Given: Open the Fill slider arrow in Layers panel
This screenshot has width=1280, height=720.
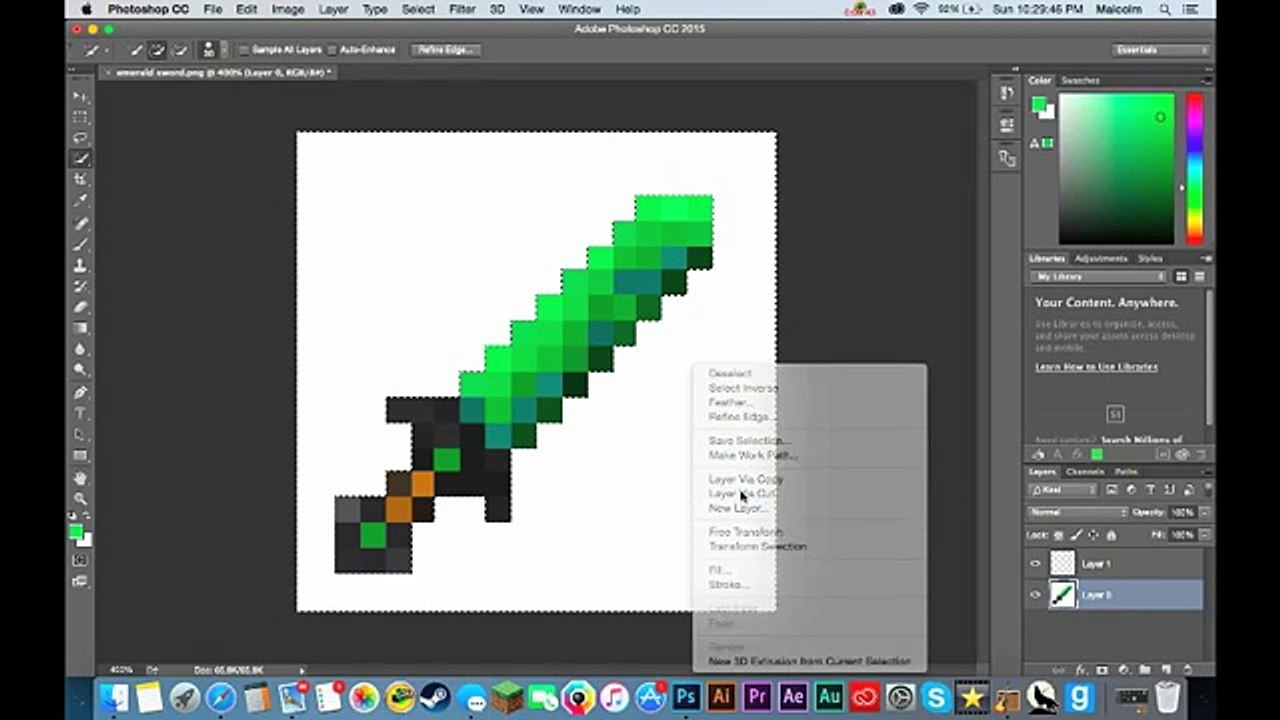Looking at the screenshot, I should 1203,536.
